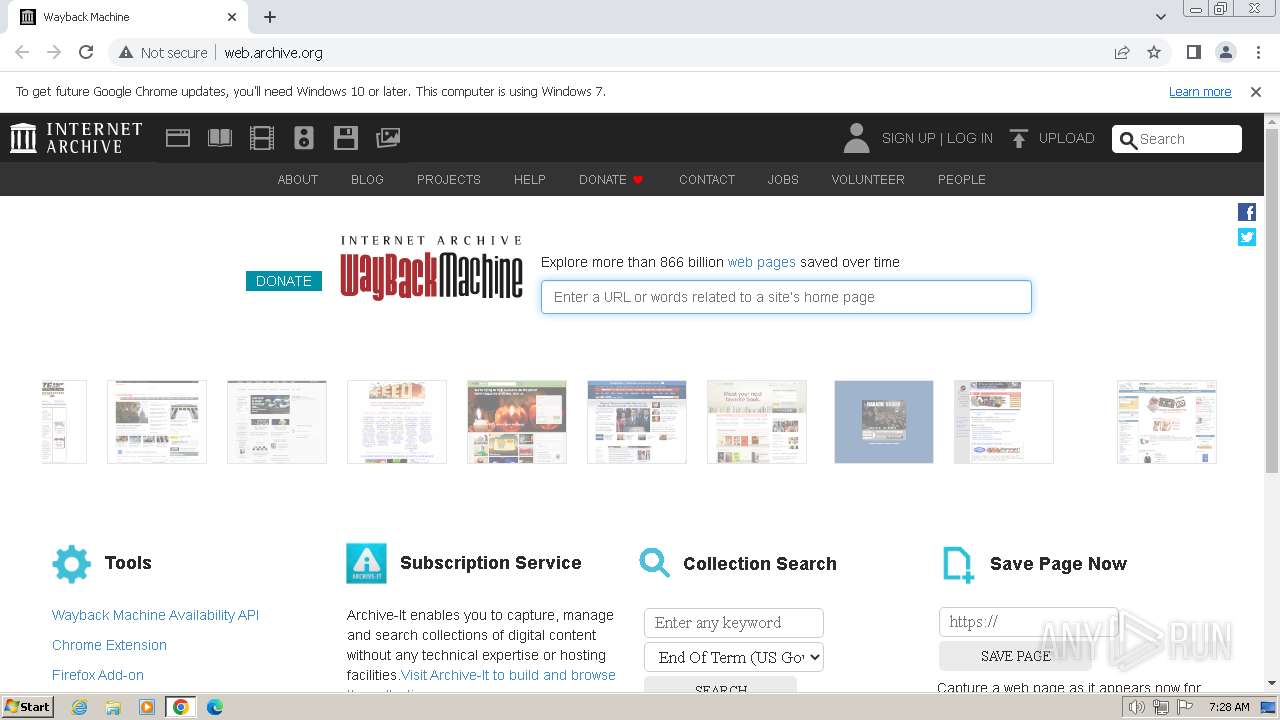Click the user avatar icon
The height and width of the screenshot is (720, 1280).
pos(856,138)
